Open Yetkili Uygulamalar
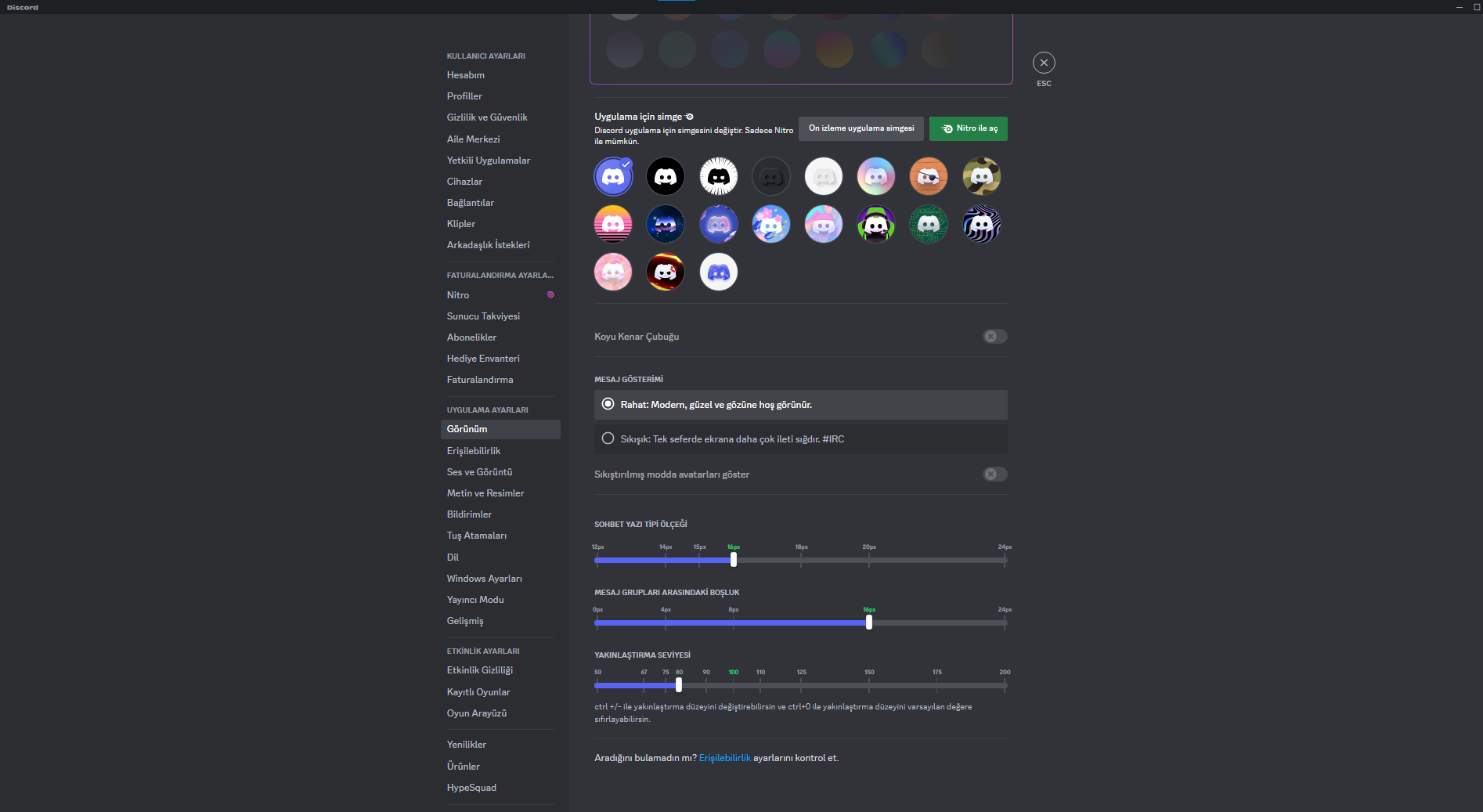This screenshot has height=812, width=1483. point(500,161)
